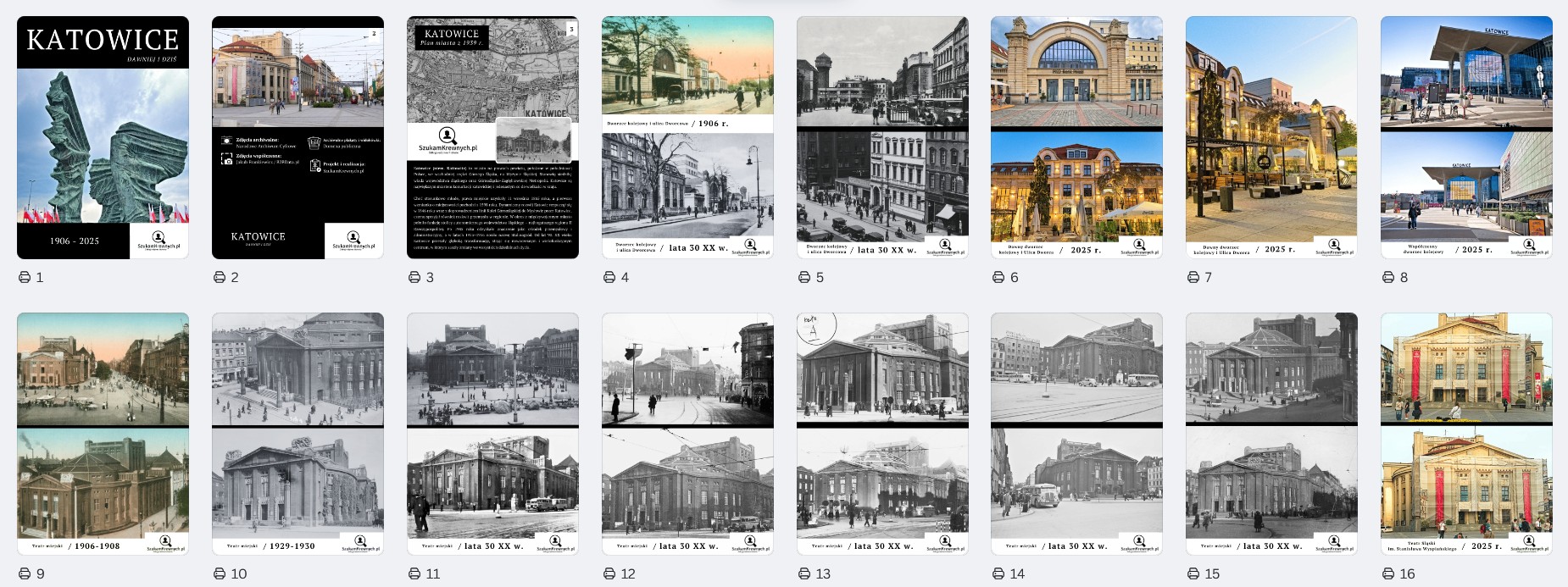1568x587 pixels.
Task: Select the 1929-1930 theatre page thumbnail
Action: [x=297, y=434]
